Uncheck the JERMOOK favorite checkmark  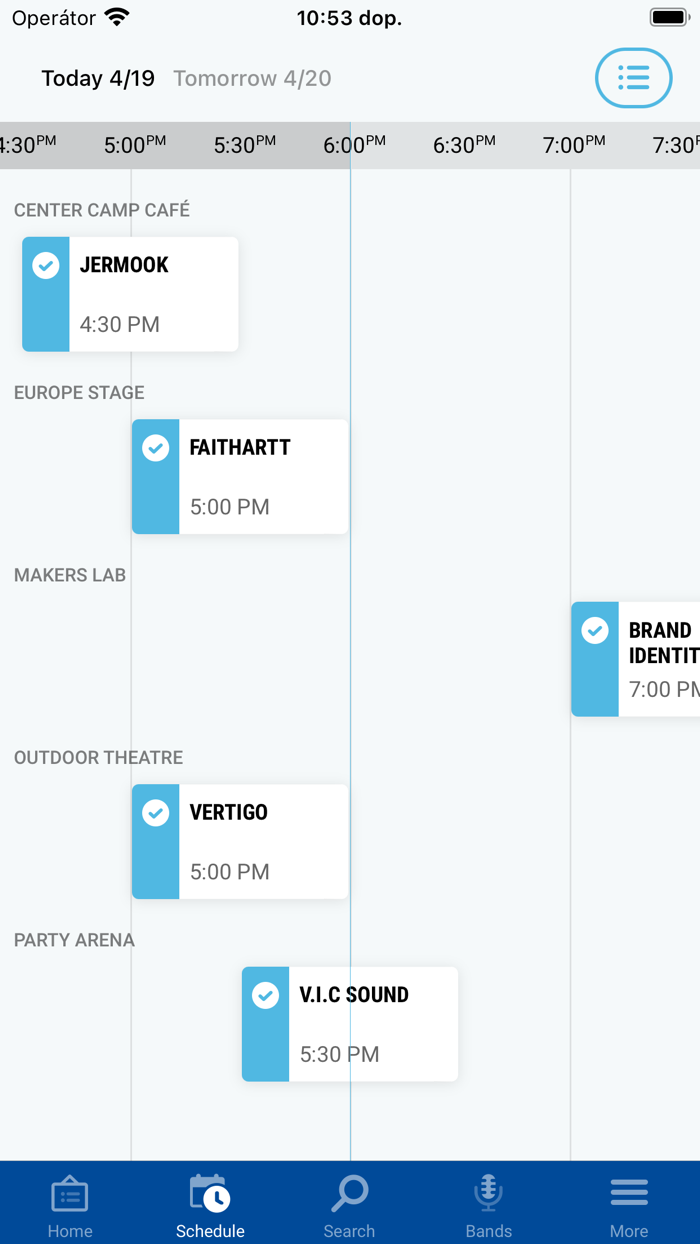(46, 265)
